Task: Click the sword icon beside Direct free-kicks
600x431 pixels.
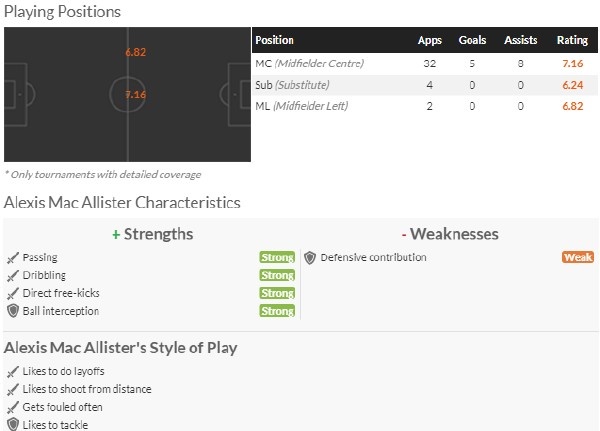Action: 13,294
